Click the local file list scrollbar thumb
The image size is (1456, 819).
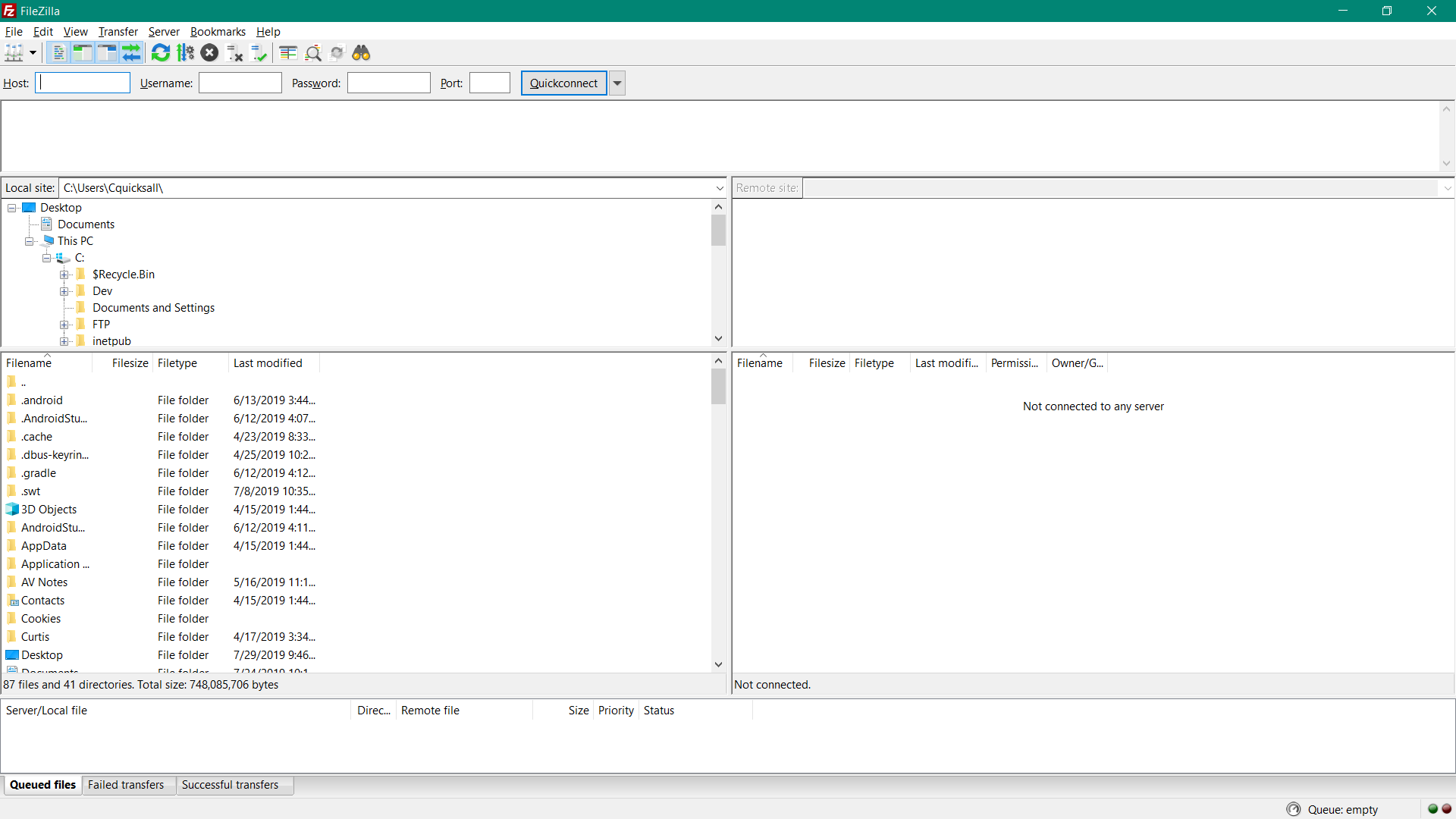coord(719,387)
